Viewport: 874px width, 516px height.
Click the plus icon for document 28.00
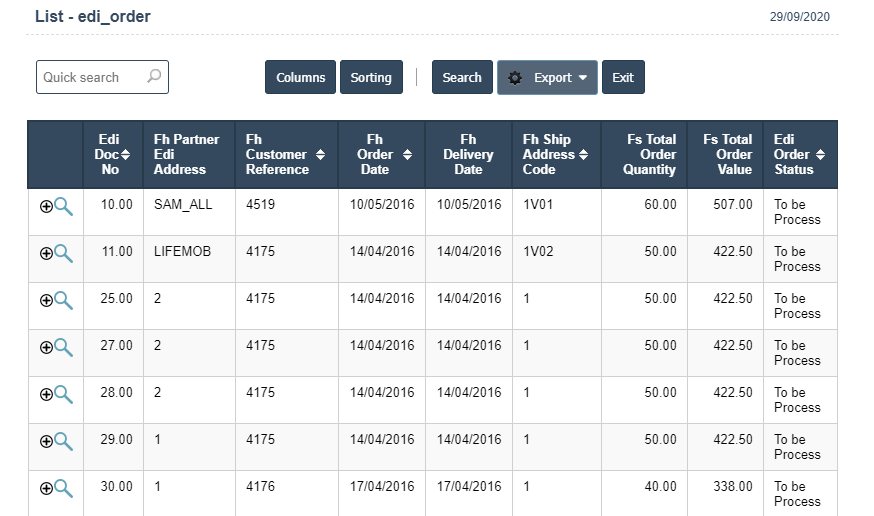coord(46,394)
